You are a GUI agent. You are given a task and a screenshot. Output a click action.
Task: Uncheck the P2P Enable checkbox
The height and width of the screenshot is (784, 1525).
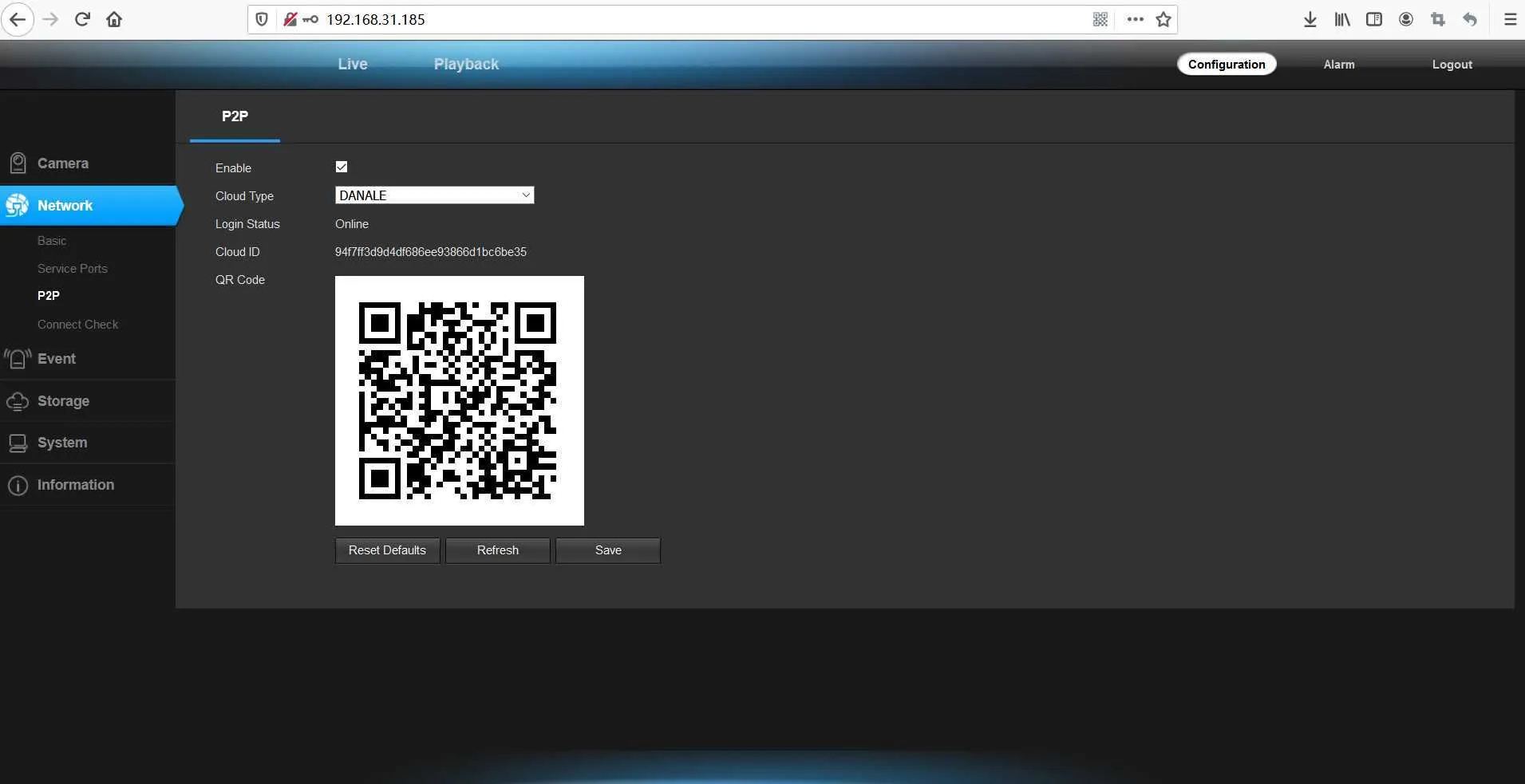point(342,167)
